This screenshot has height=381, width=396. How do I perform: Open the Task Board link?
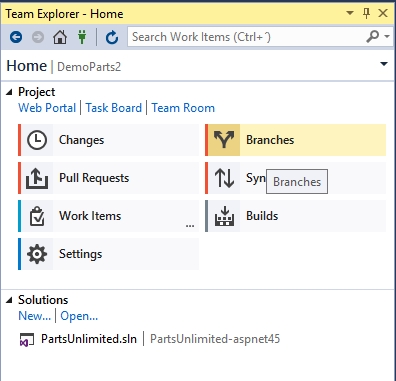114,108
